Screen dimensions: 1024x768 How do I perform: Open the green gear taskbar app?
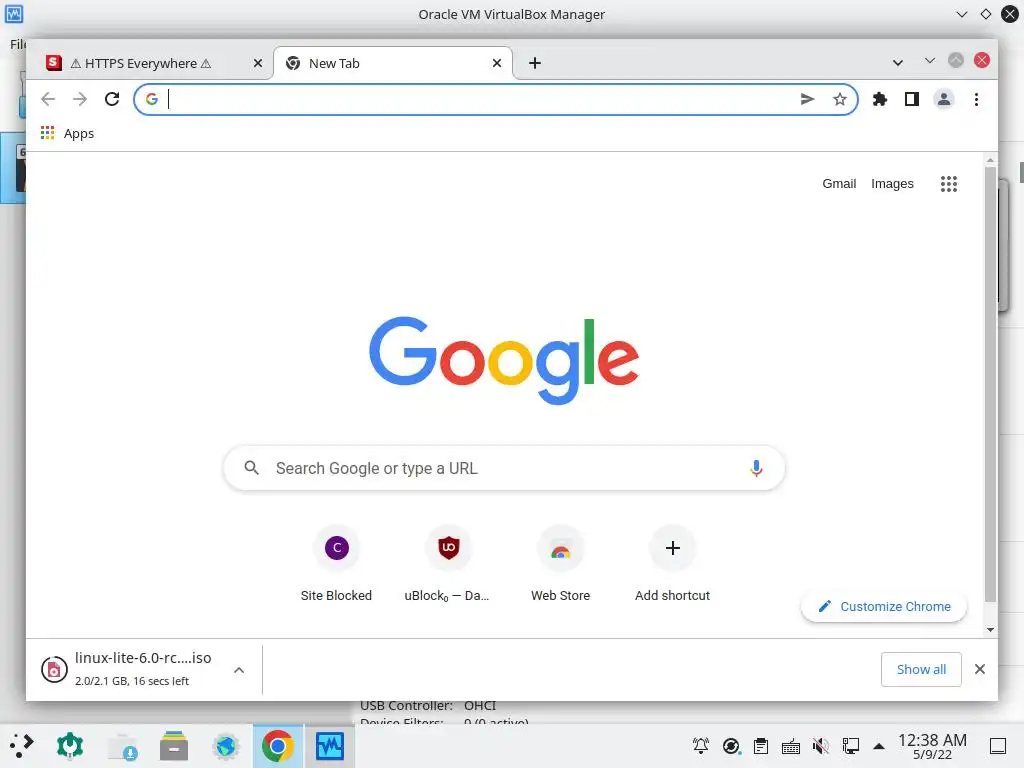click(70, 746)
